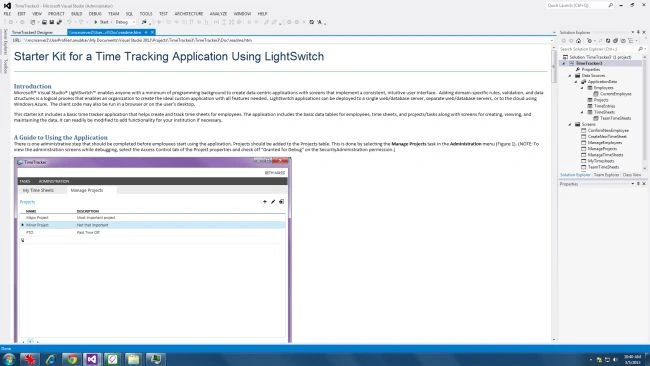Viewport: 650px width, 366px height.
Task: Click the Start debug button label
Action: [x=104, y=22]
